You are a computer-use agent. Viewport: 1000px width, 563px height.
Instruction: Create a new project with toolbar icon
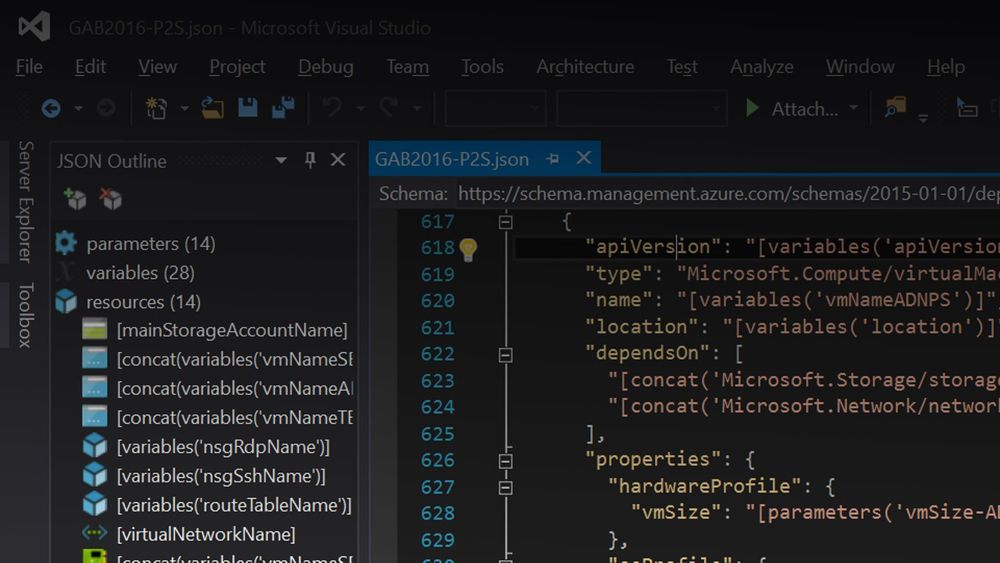[x=156, y=108]
